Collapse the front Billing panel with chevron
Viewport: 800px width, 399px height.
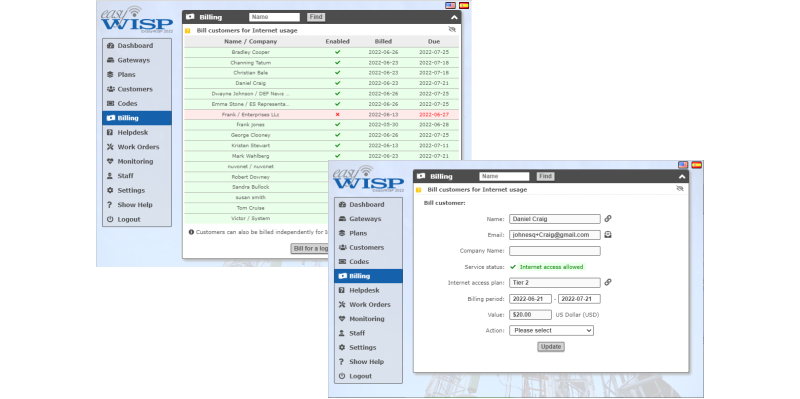click(x=682, y=177)
